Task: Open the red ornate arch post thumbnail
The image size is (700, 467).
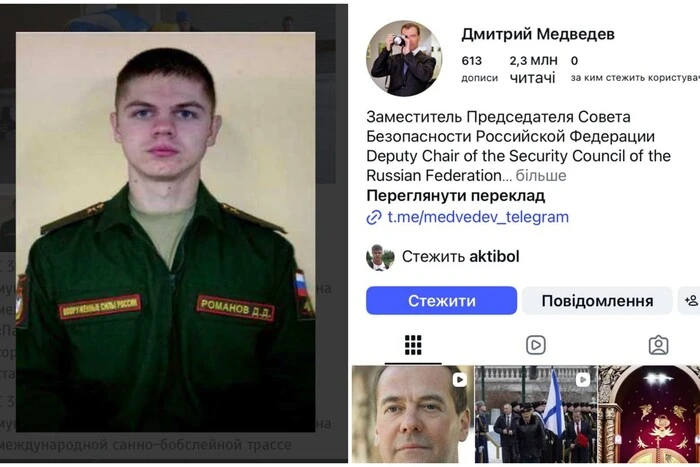Action: point(649,414)
